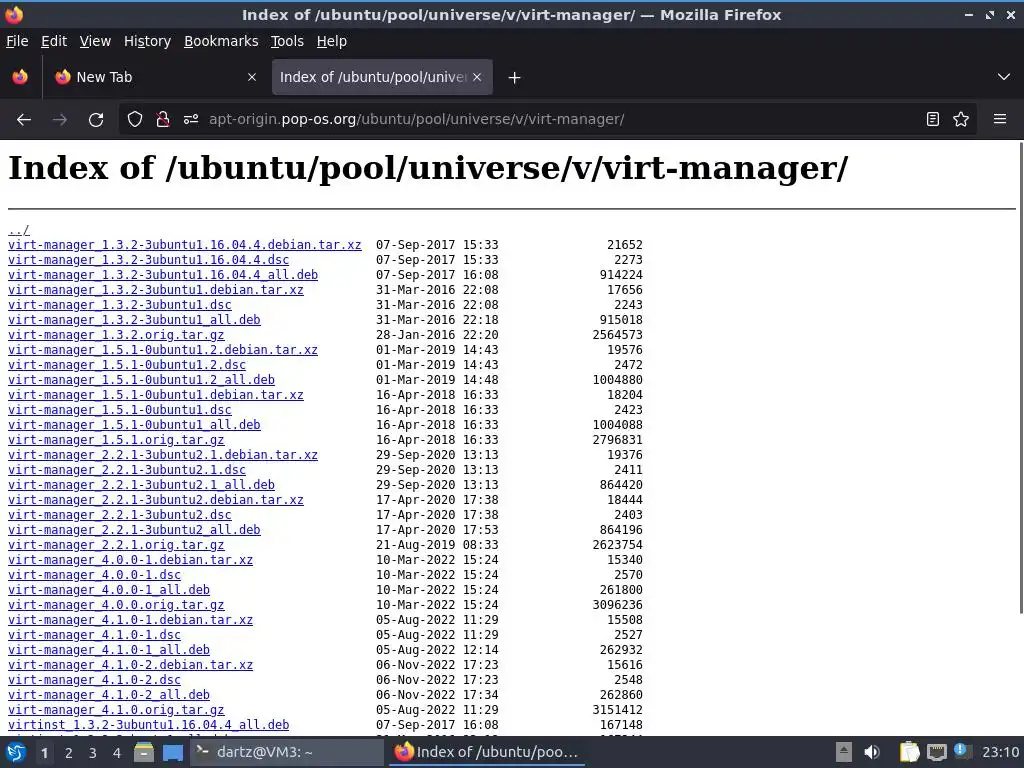Click virt-manager_2.2.1-3ubuntu2.1.dsc link
Image resolution: width=1024 pixels, height=768 pixels.
[x=127, y=470]
